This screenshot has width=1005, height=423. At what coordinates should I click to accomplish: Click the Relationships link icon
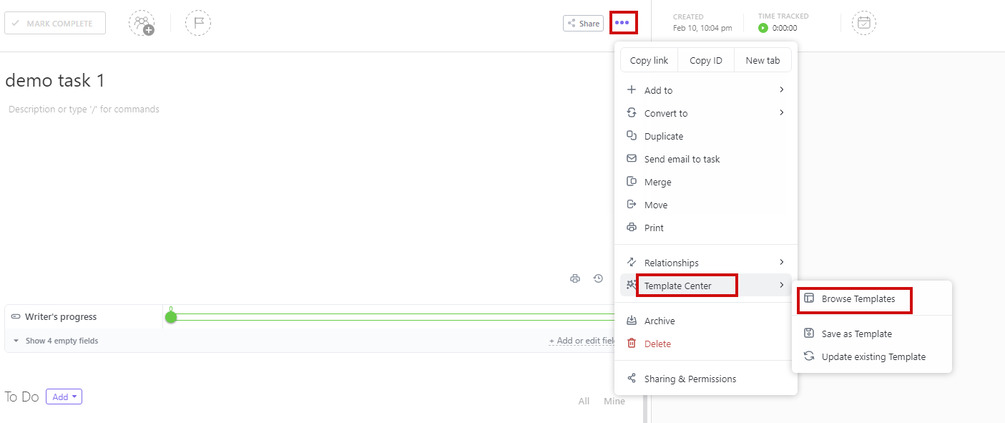(631, 263)
